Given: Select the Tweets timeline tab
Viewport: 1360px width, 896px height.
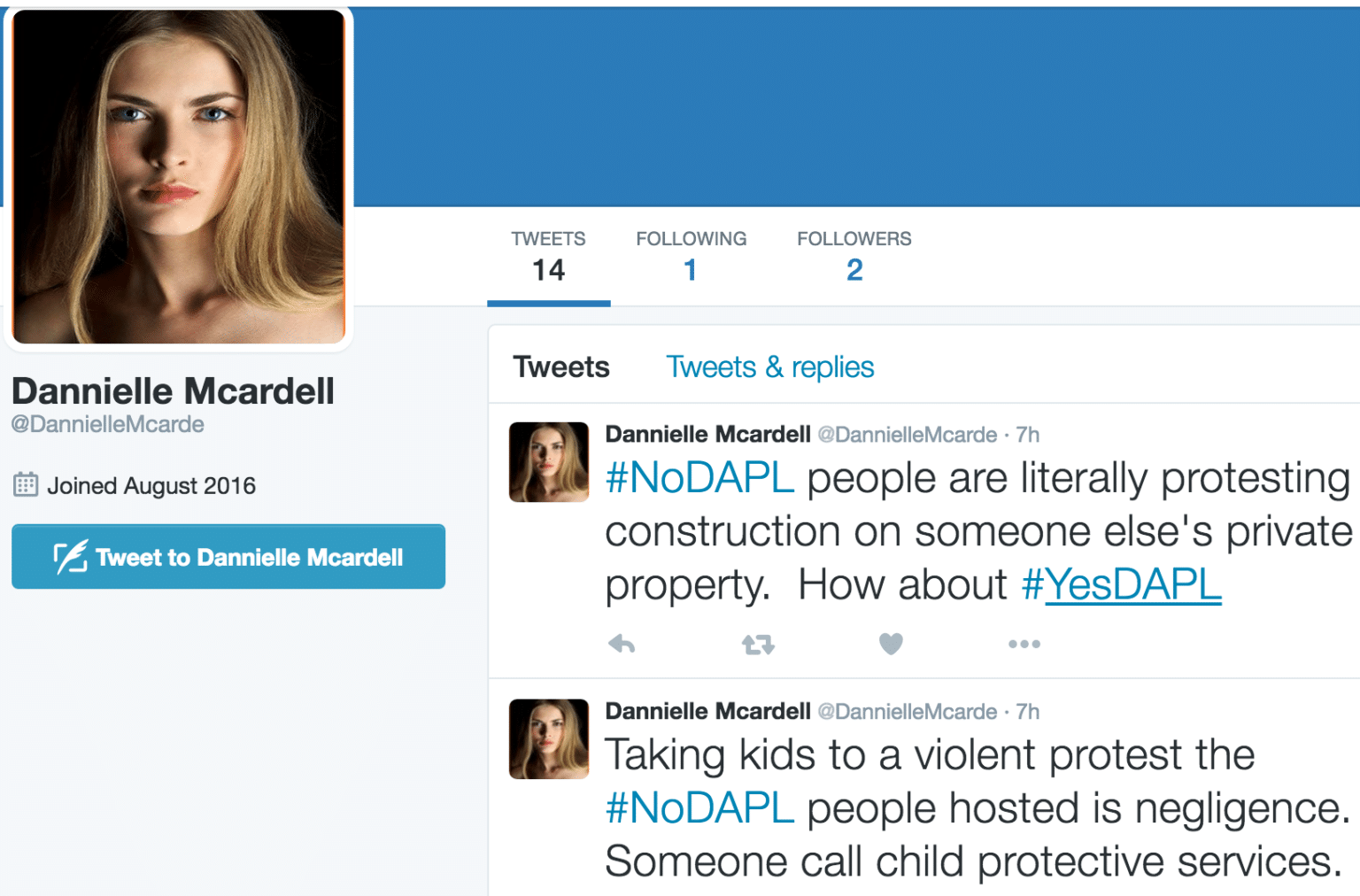Looking at the screenshot, I should [561, 367].
